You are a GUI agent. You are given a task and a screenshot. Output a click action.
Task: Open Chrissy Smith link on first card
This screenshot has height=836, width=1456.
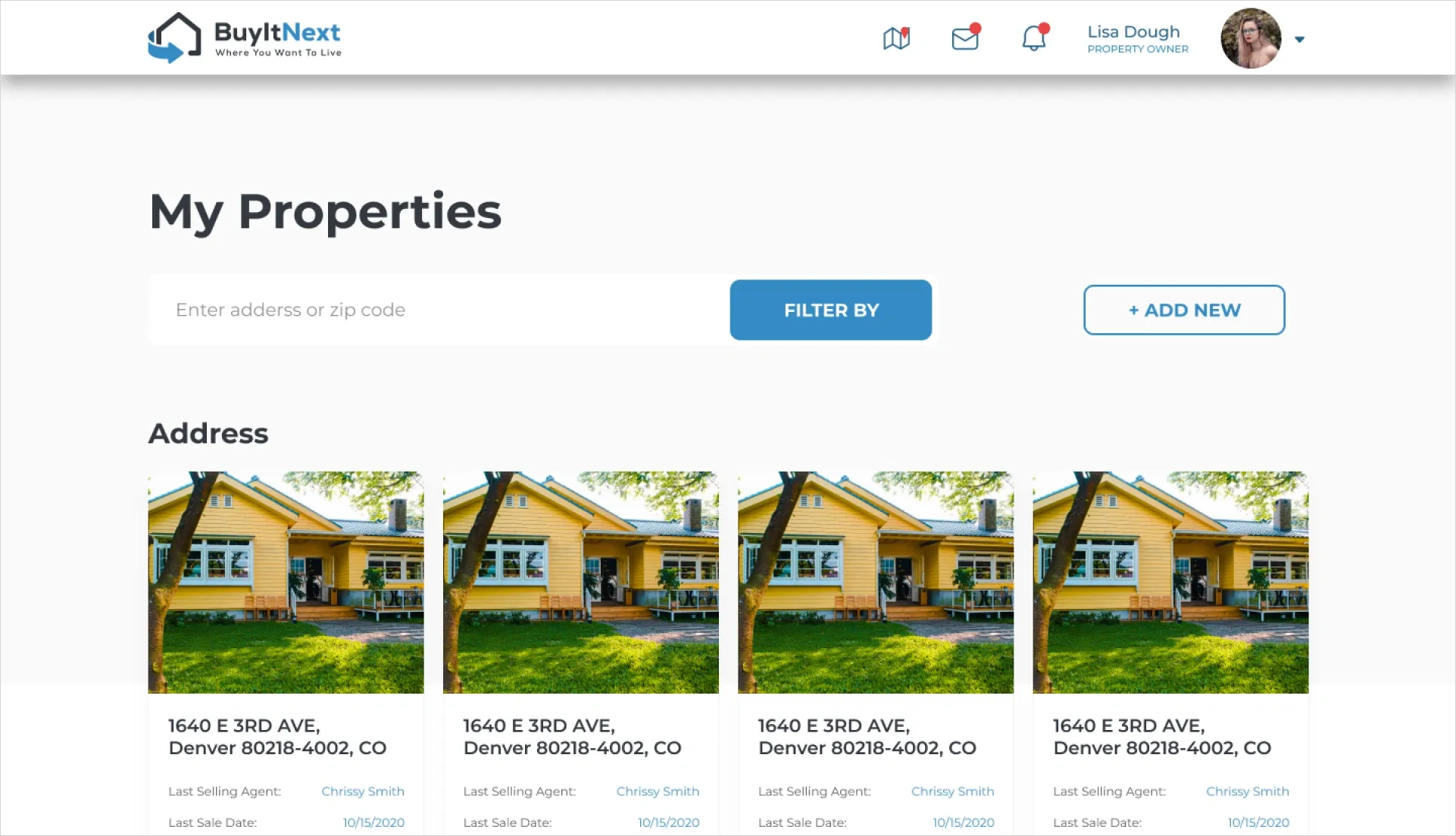(363, 791)
